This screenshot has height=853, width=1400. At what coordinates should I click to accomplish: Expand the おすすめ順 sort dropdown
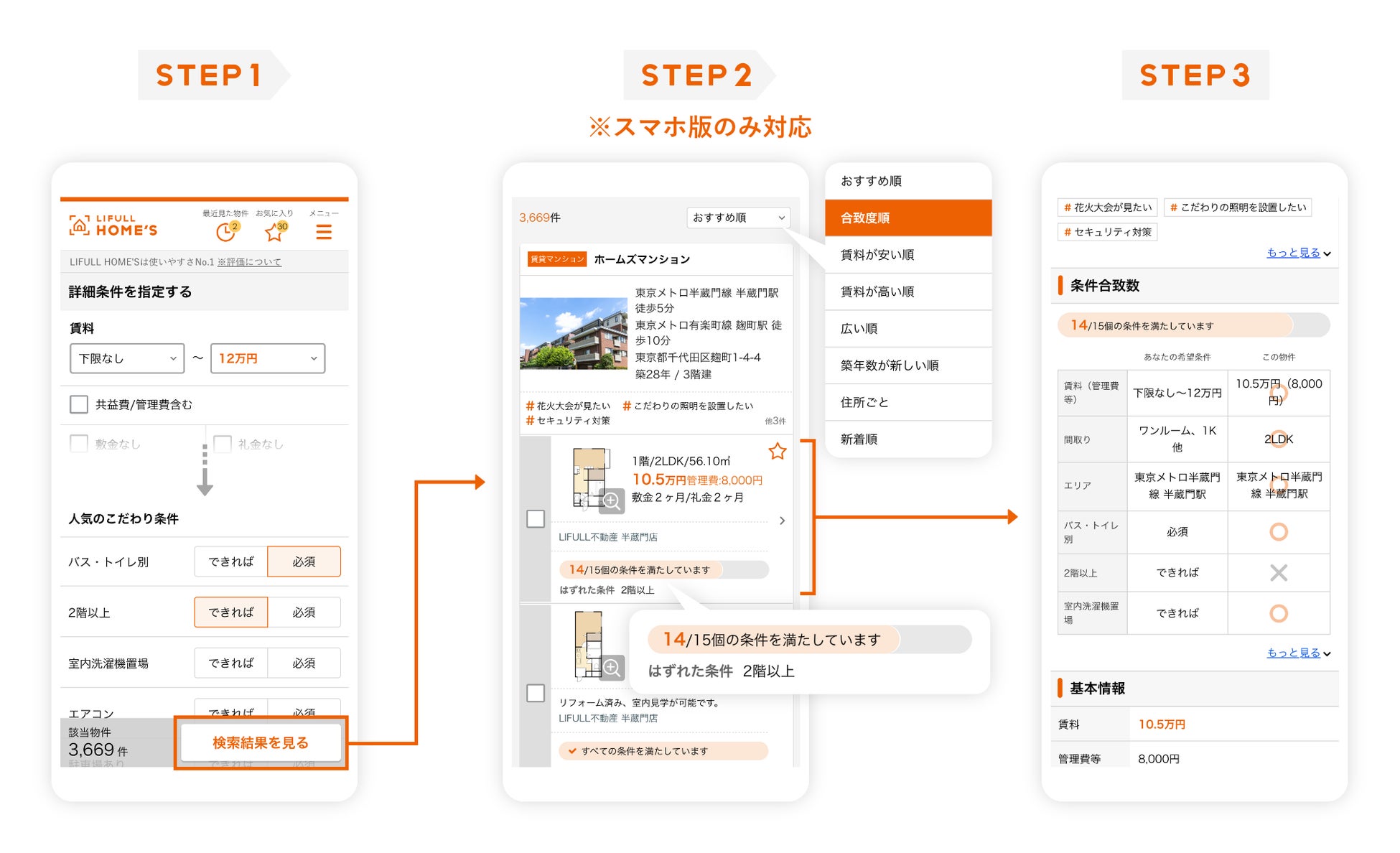(x=738, y=218)
